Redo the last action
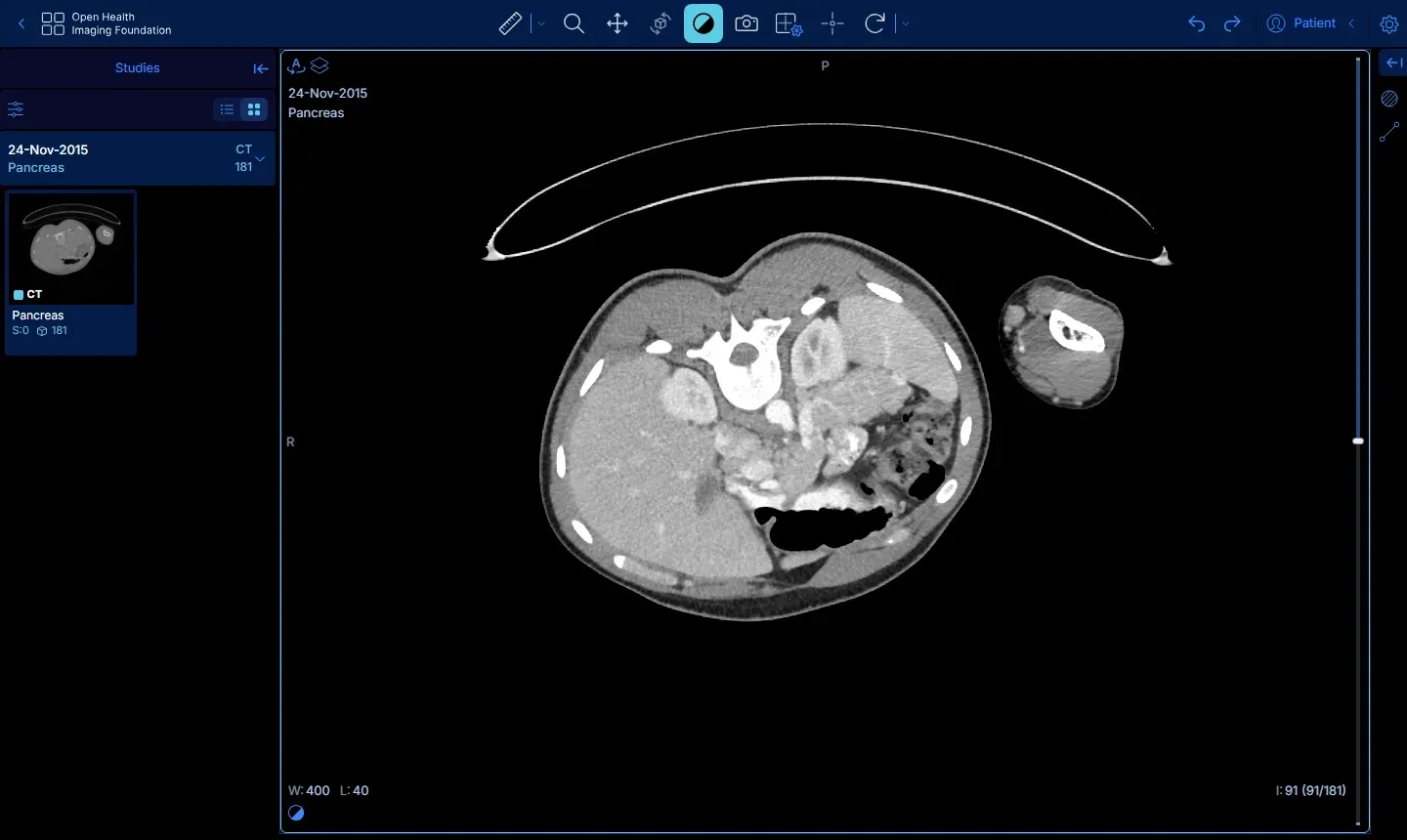Screen dimensions: 1407x840 tap(1232, 23)
